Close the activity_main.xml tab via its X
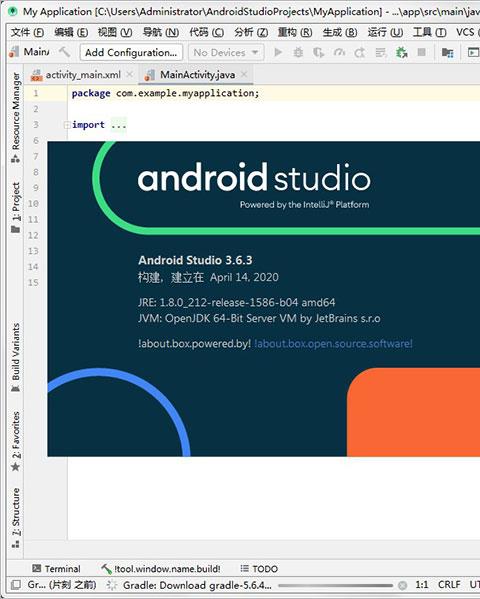Image resolution: width=480 pixels, height=599 pixels. 130,74
